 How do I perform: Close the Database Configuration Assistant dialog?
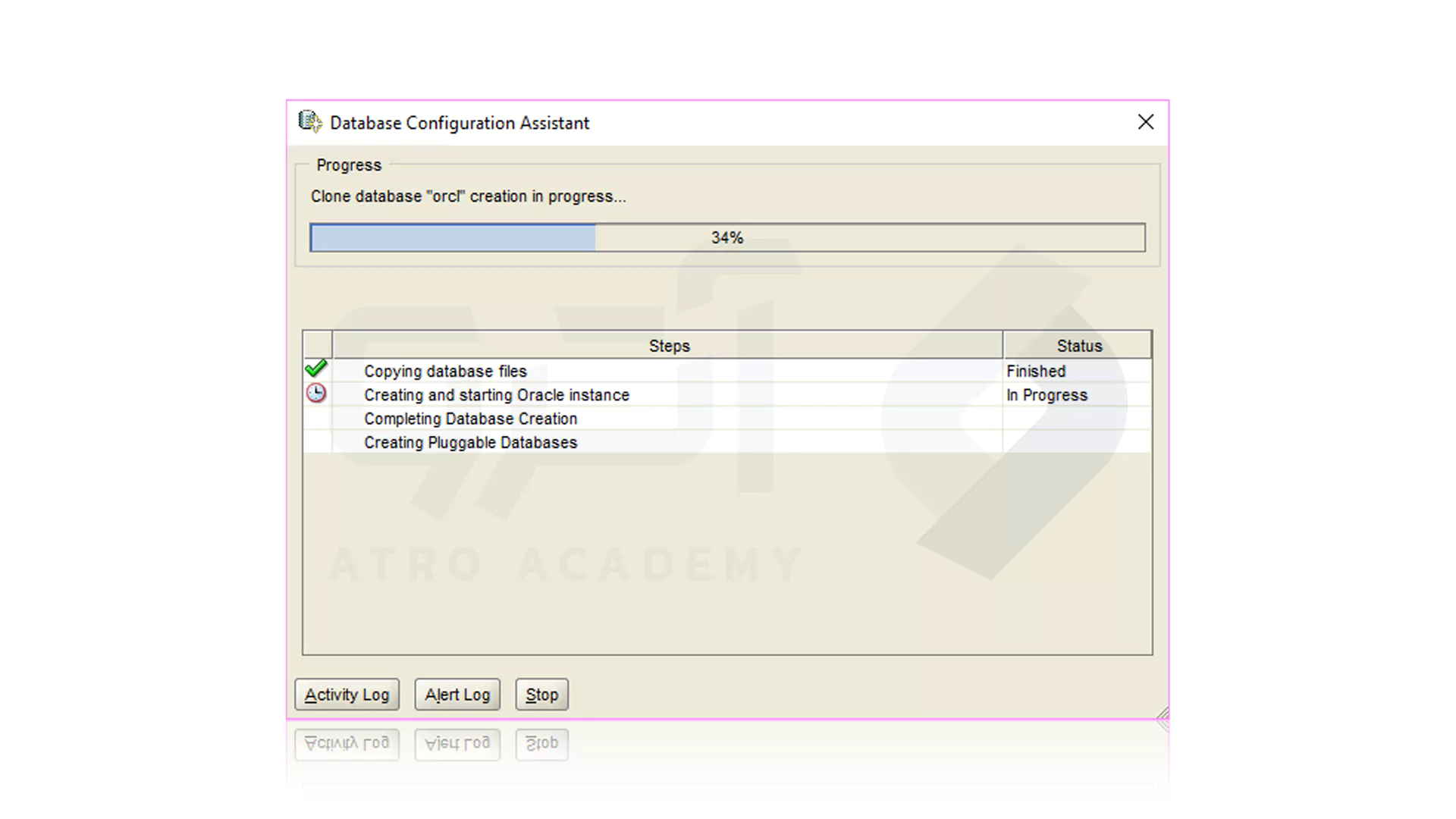(x=1145, y=122)
